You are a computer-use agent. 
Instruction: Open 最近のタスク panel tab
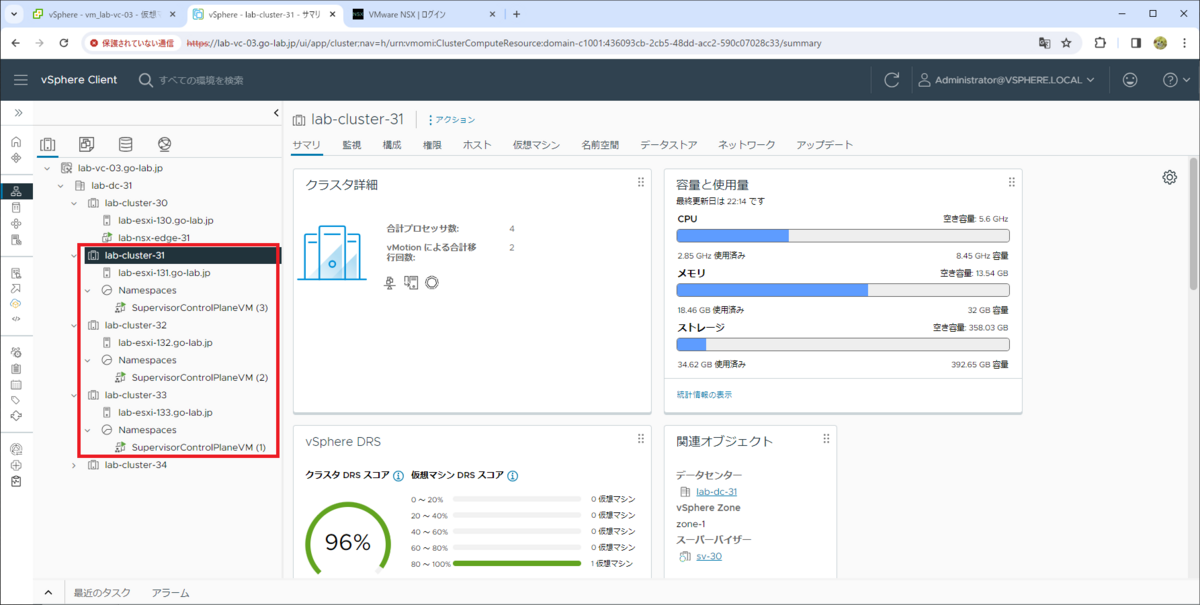[102, 593]
